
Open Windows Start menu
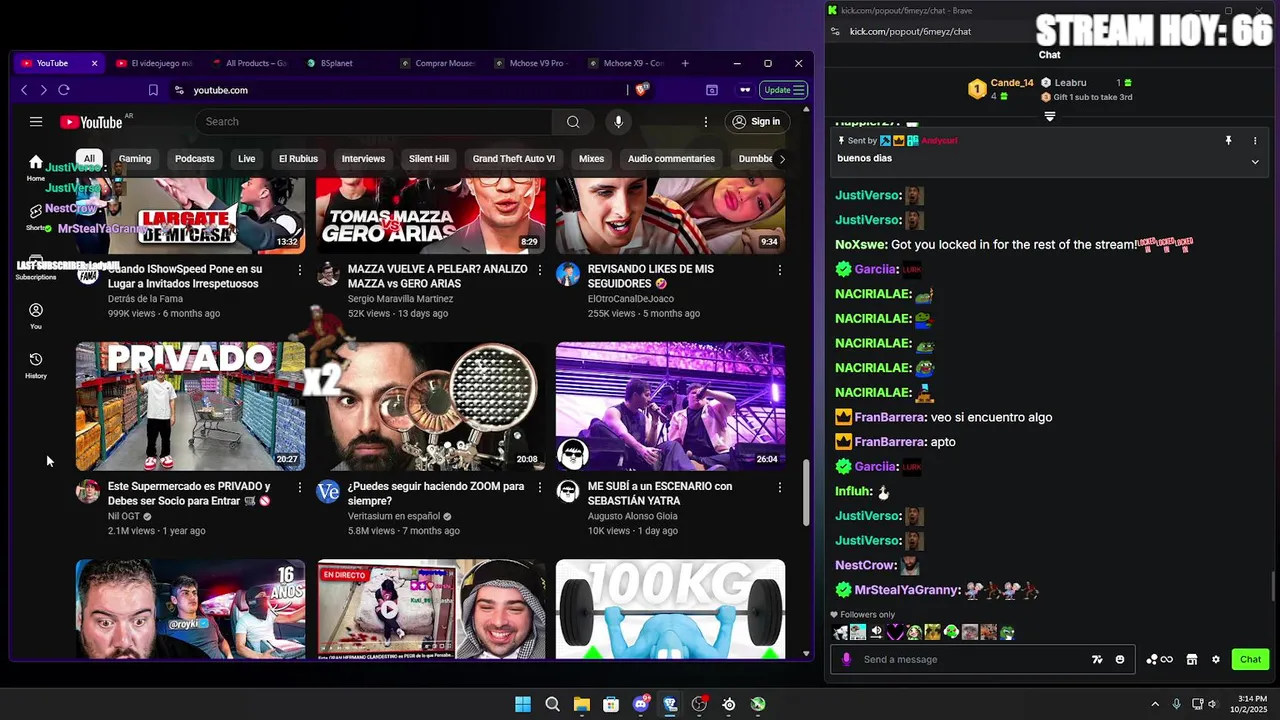pyautogui.click(x=523, y=705)
